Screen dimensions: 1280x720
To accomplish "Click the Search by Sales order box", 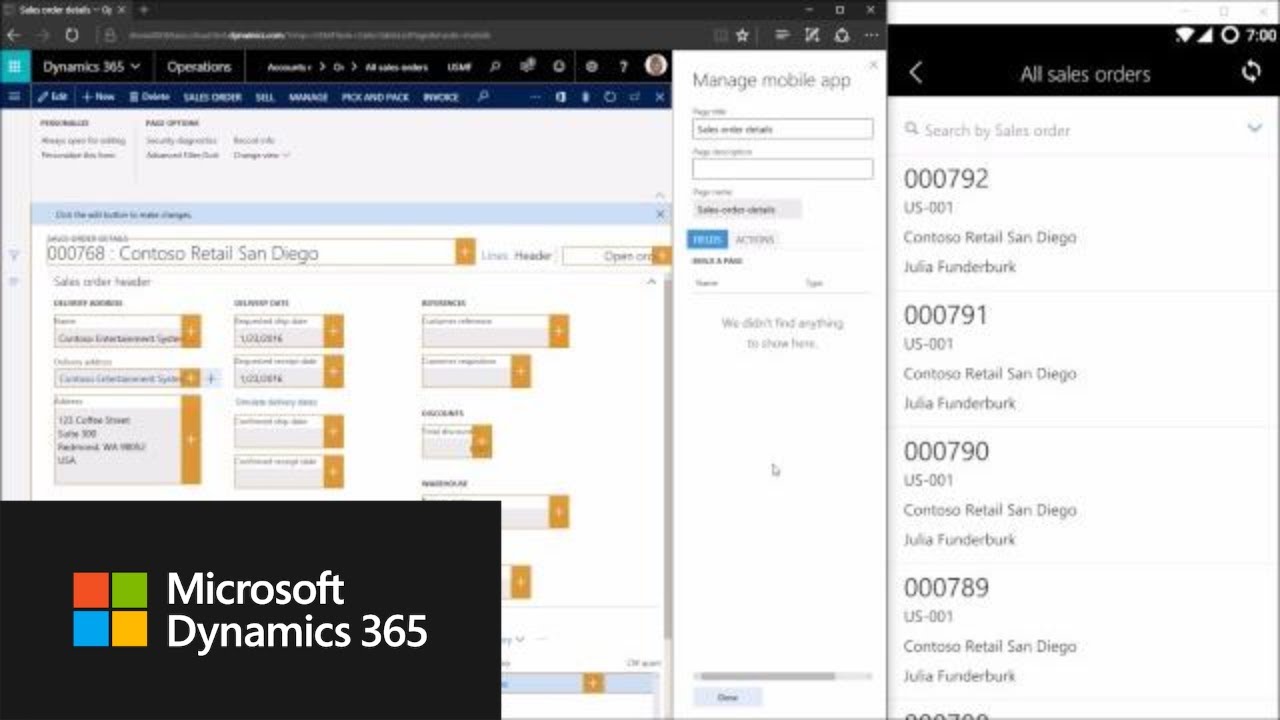I will [x=1070, y=130].
